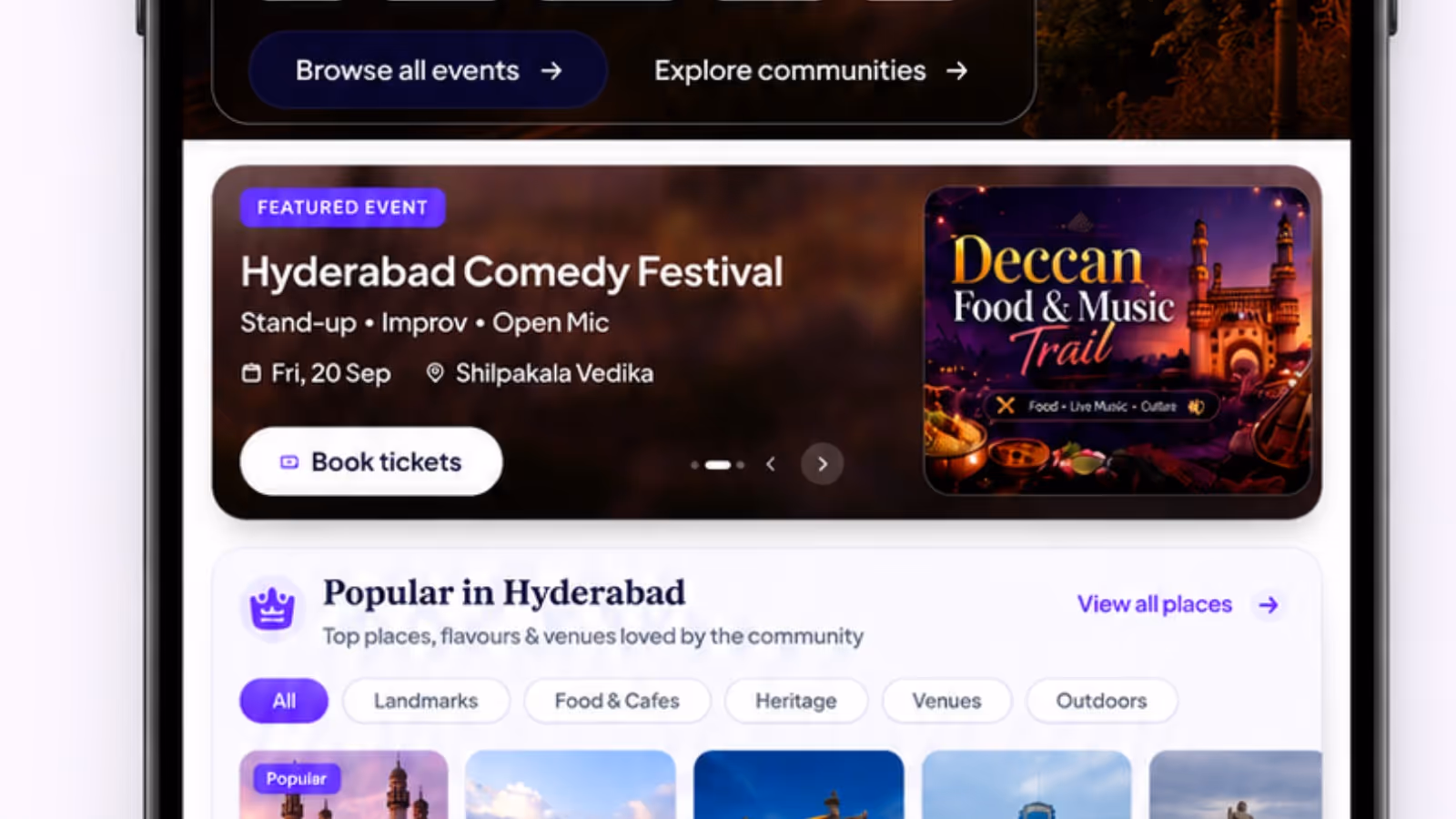Open View all places link
This screenshot has width=1456, height=819.
coord(1155,604)
